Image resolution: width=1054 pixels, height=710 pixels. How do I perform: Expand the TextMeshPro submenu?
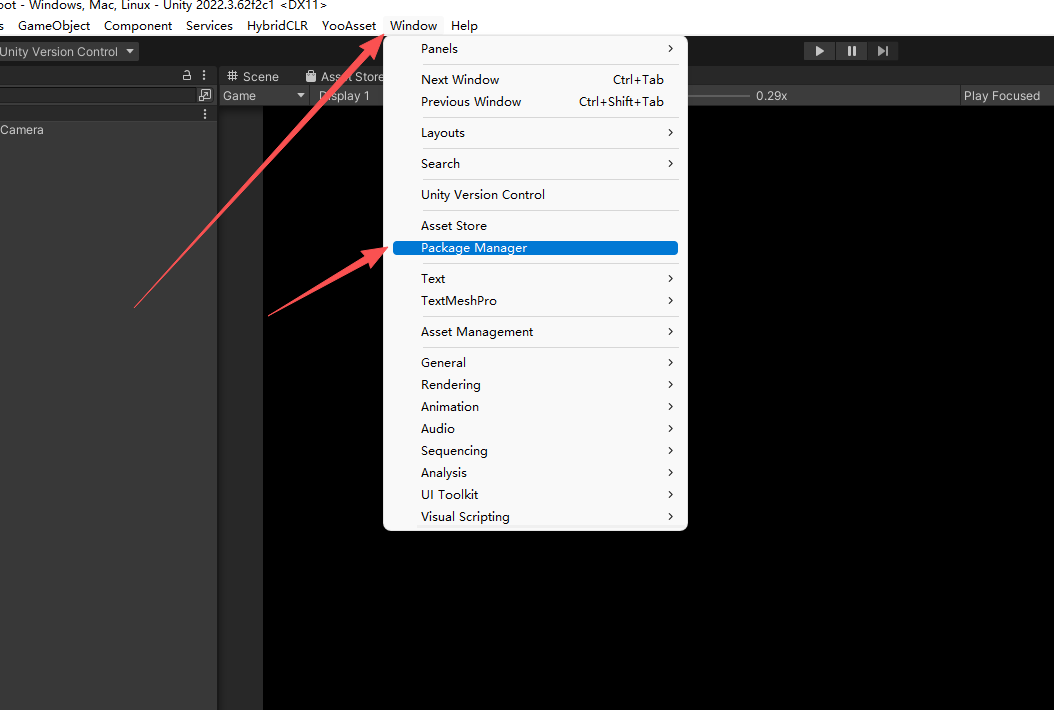click(535, 301)
